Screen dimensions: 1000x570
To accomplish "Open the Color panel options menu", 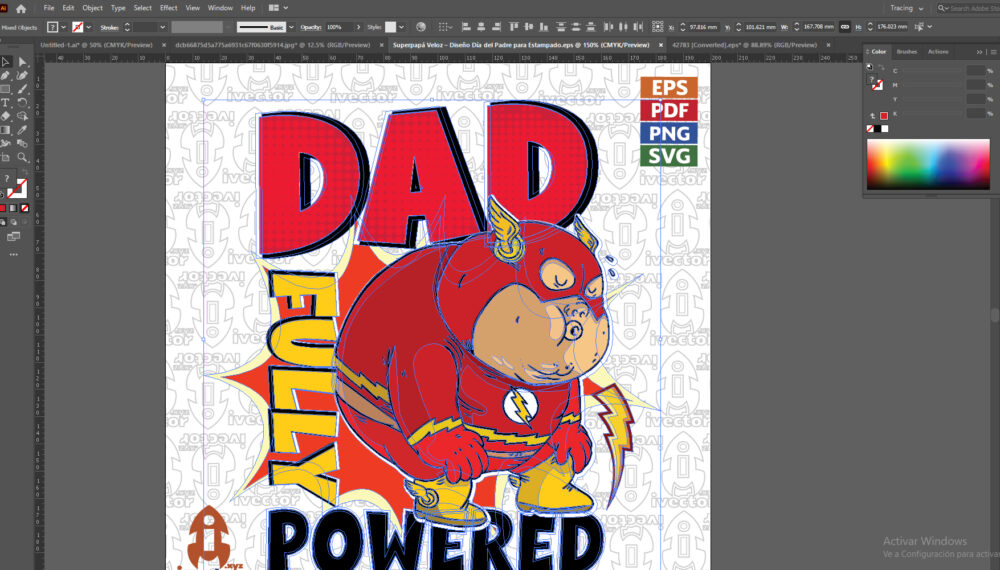I will tap(993, 52).
